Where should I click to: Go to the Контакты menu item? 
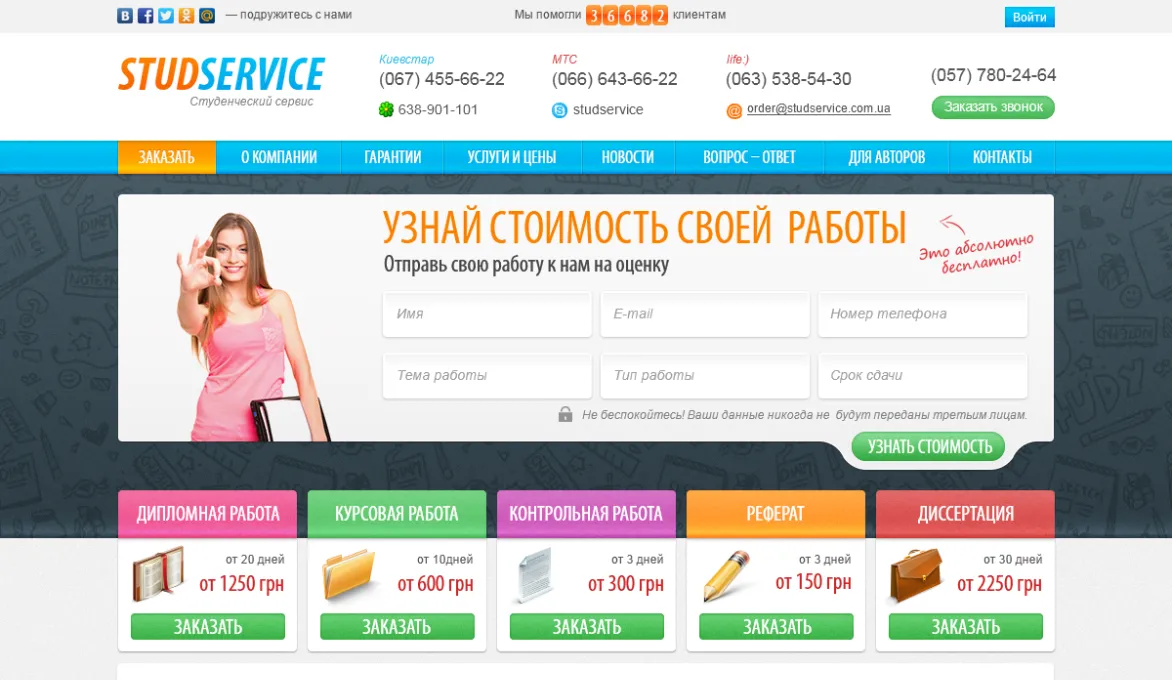tap(1002, 157)
